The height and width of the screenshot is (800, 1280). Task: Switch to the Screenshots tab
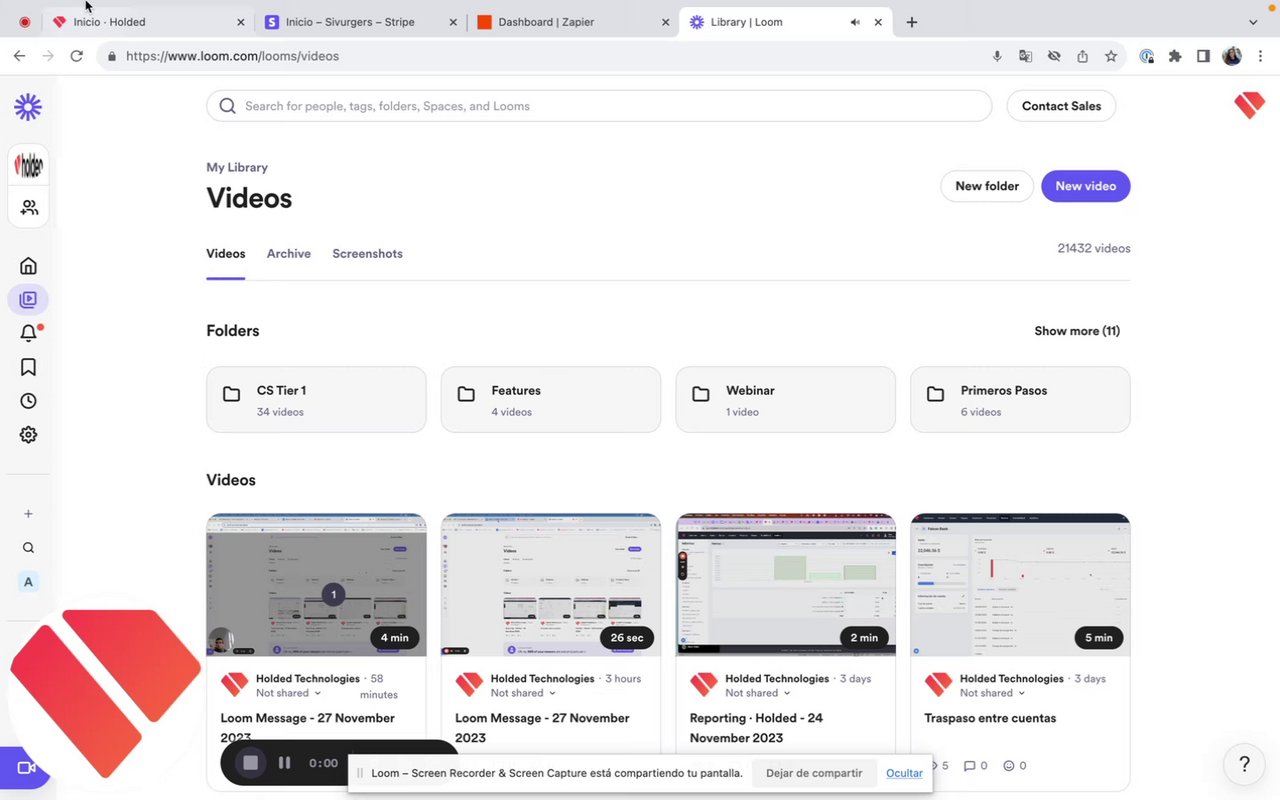coord(368,254)
